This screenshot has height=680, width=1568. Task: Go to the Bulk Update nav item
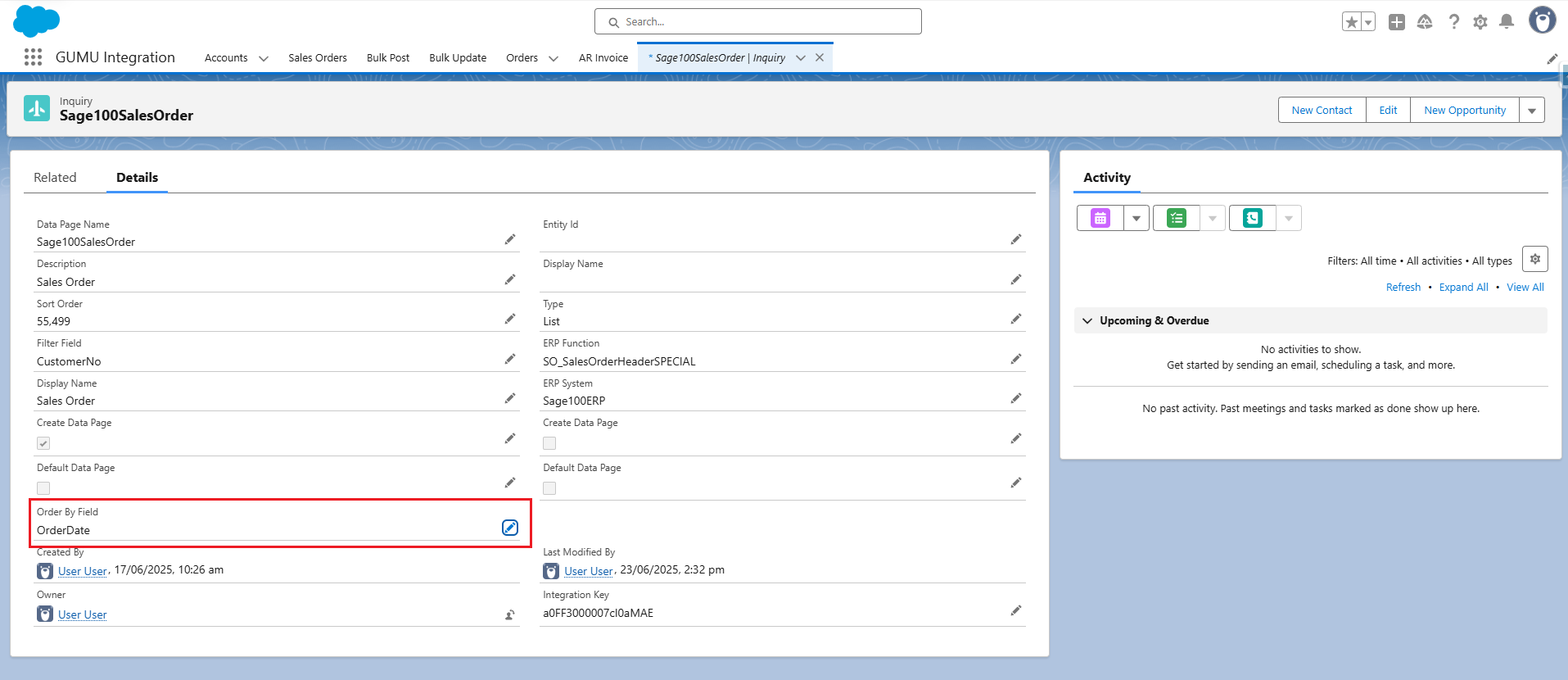click(458, 58)
